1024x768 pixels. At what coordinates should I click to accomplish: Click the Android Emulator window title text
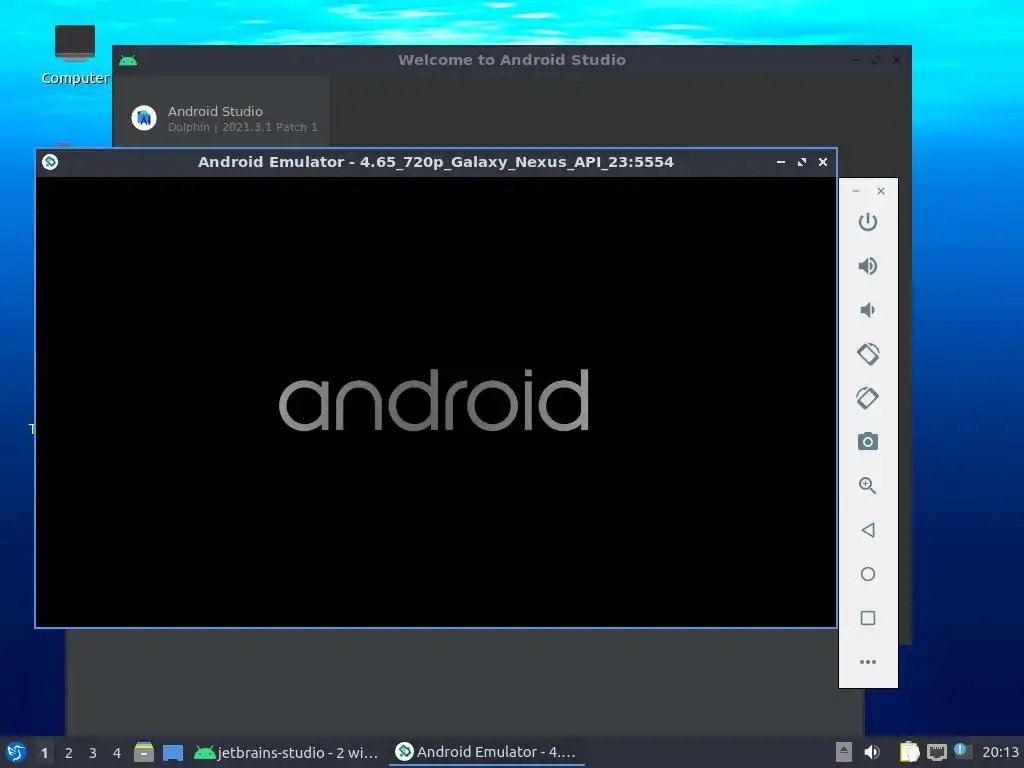click(x=436, y=162)
